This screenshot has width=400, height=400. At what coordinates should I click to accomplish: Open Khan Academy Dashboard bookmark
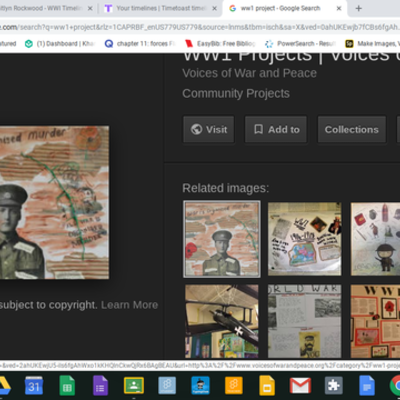click(x=60, y=44)
